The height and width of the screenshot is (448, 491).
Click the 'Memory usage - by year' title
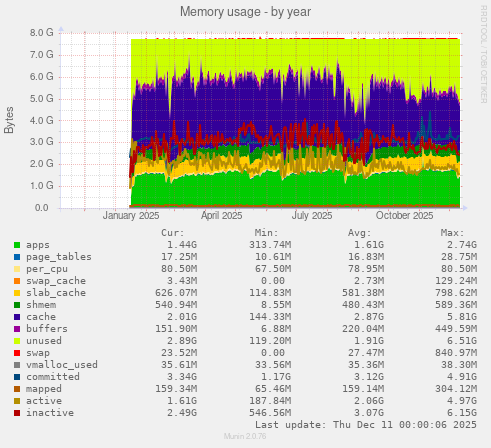[x=245, y=12]
